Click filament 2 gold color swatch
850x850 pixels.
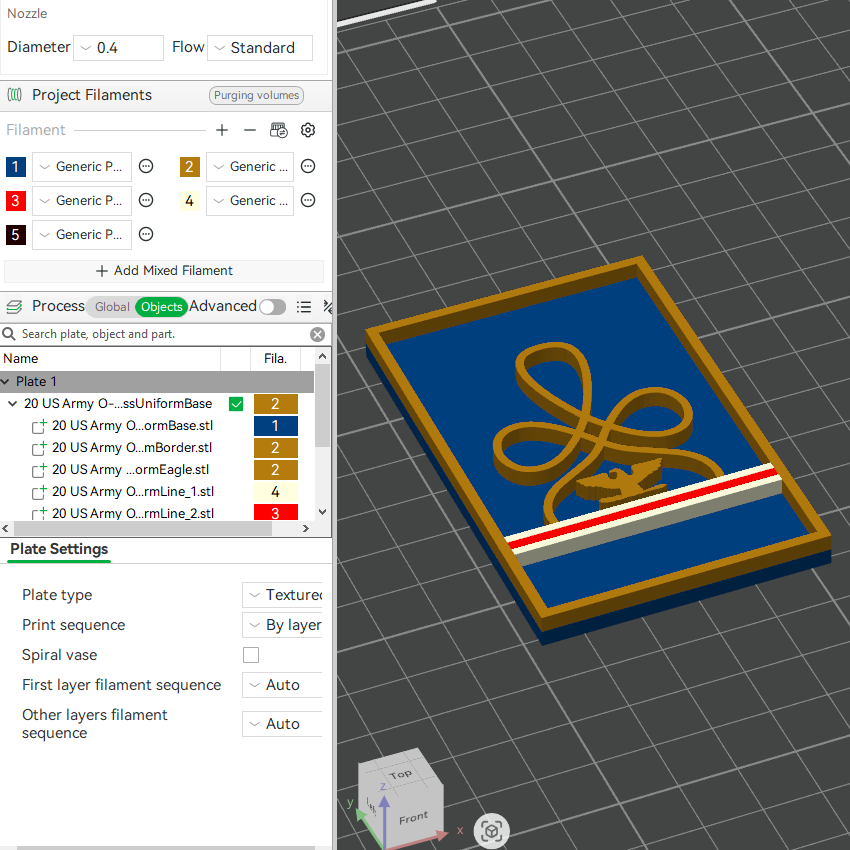pos(190,166)
